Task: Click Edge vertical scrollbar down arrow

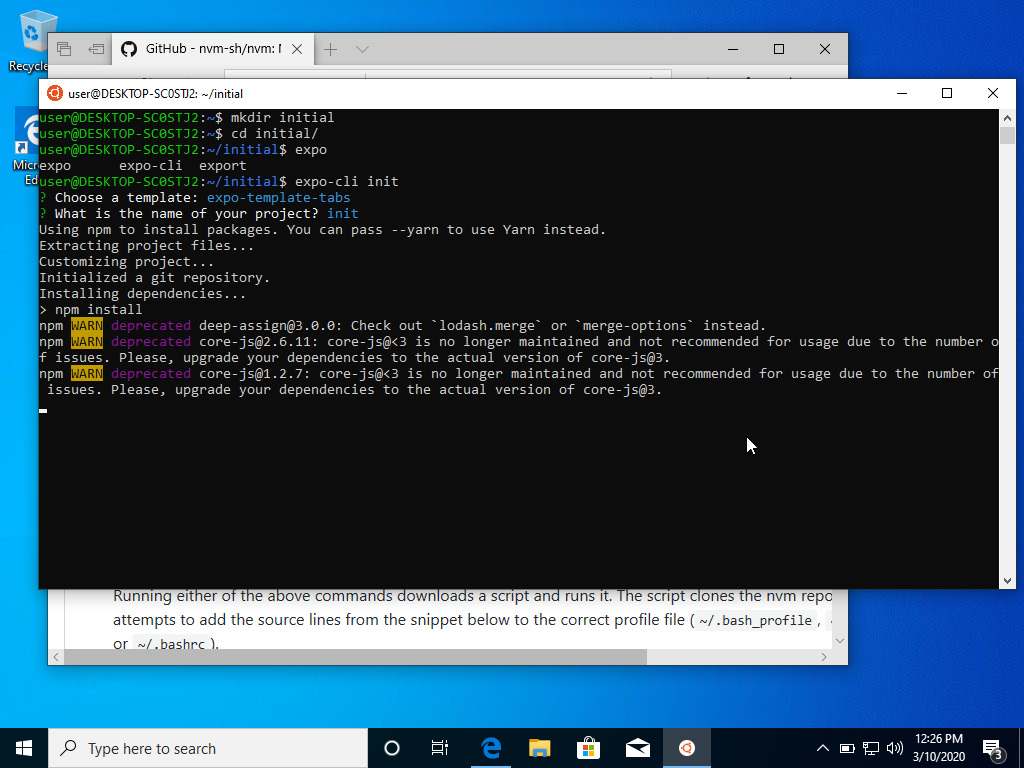Action: [840, 641]
